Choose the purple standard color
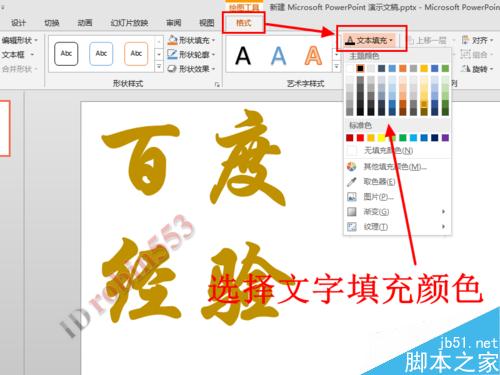 (445, 138)
